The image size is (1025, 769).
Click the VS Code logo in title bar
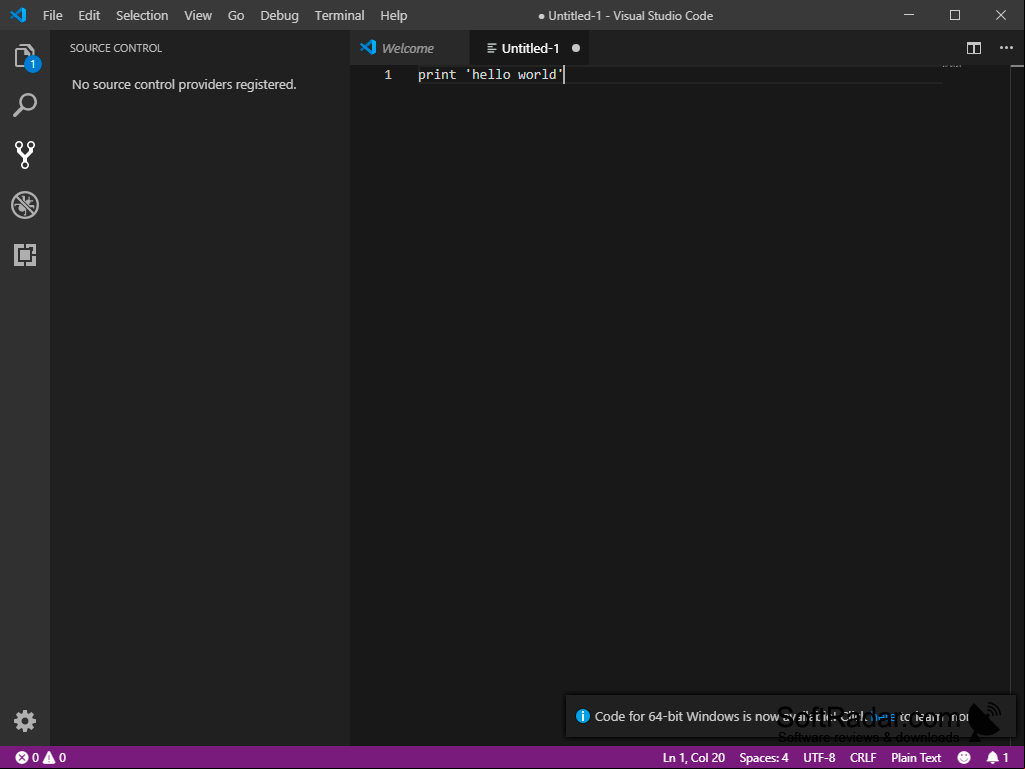(18, 15)
